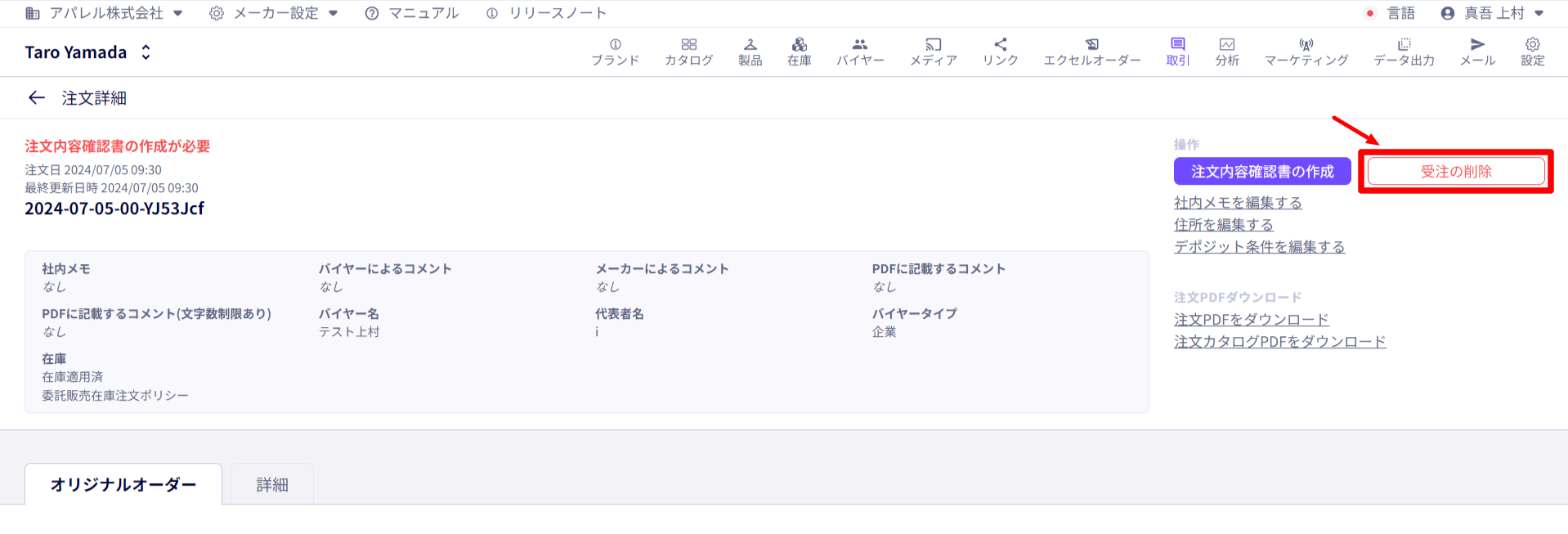This screenshot has height=534, width=1568.
Task: Click the 注文内容確認書の作成が必要 status text
Action: pyautogui.click(x=118, y=146)
